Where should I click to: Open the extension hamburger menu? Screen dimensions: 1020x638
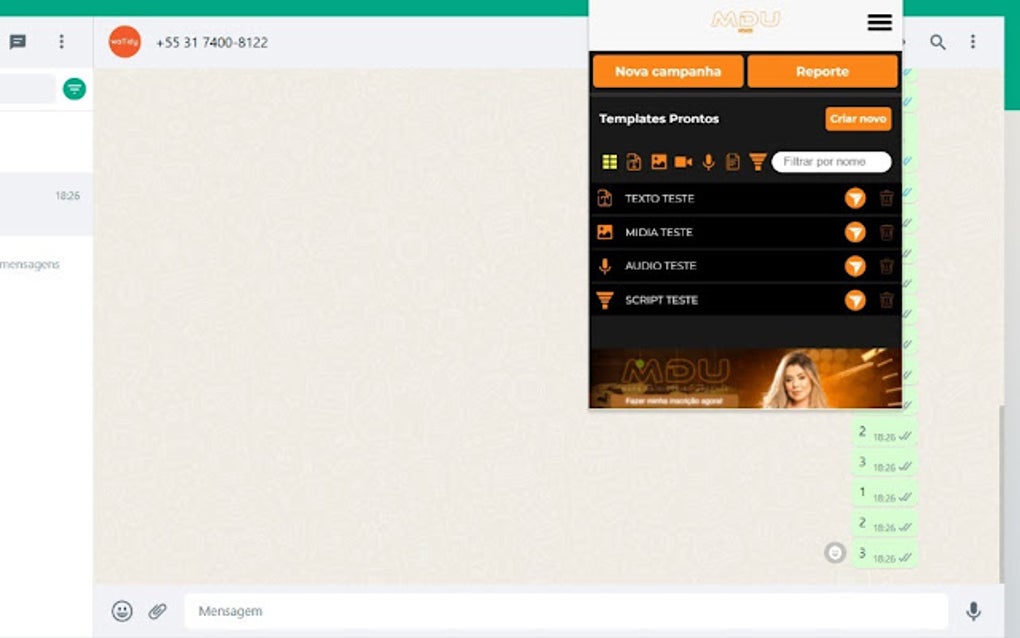click(x=878, y=22)
